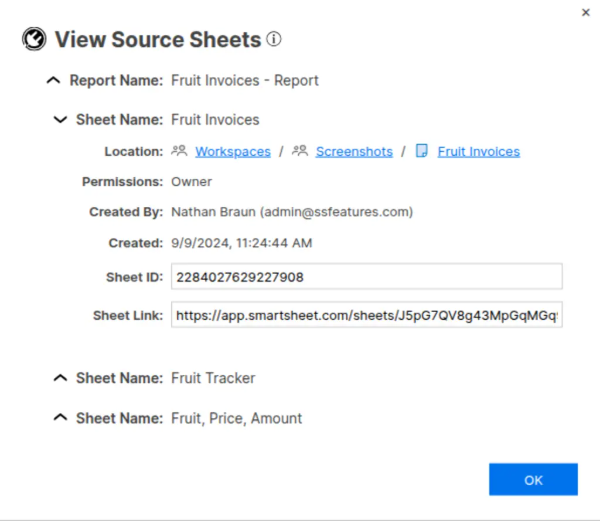Image resolution: width=600 pixels, height=523 pixels.
Task: Click the 'Report Name:' label
Action: pyautogui.click(x=116, y=81)
